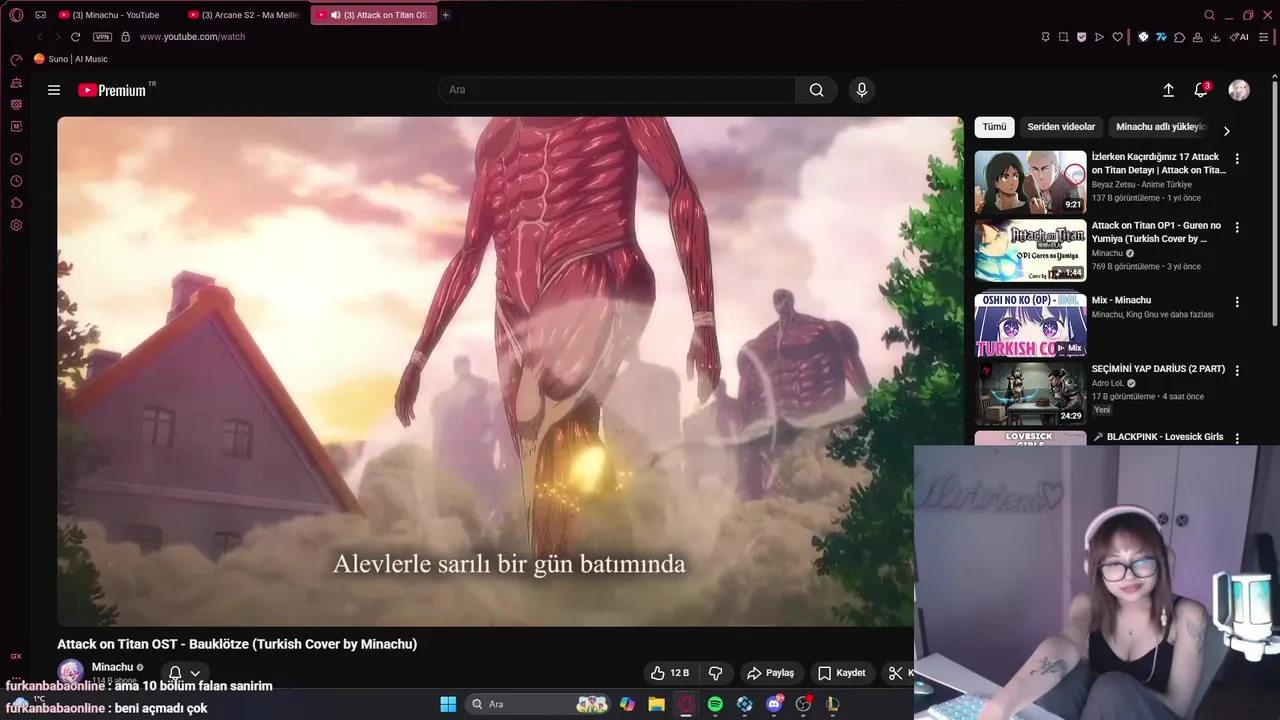The width and height of the screenshot is (1280, 720).
Task: Reload the current page
Action: (75, 37)
